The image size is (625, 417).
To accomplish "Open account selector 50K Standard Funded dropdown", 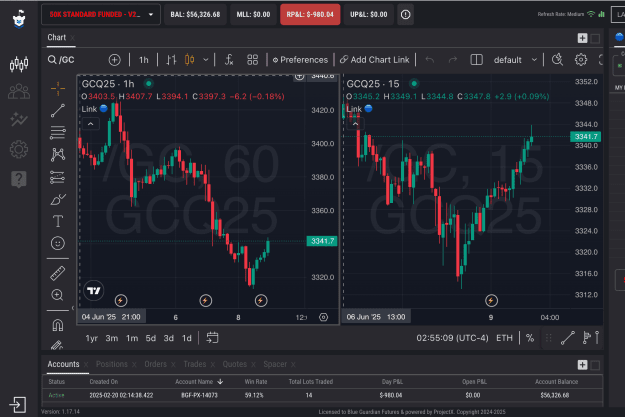I will (101, 15).
